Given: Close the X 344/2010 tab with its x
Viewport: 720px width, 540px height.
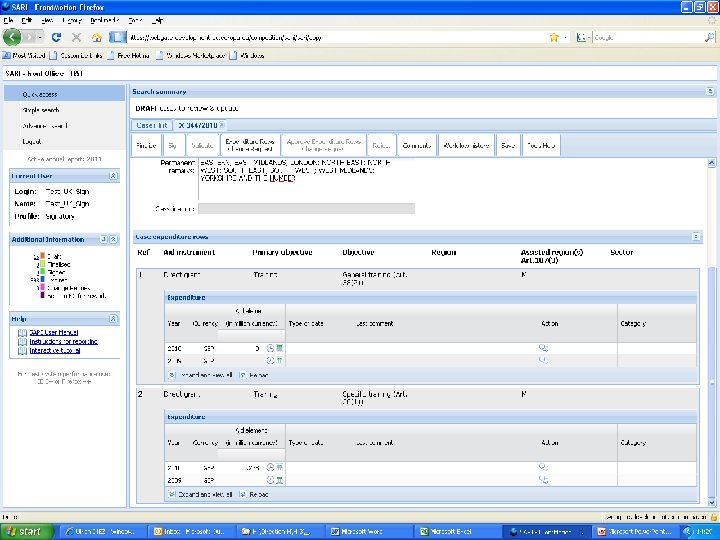Looking at the screenshot, I should pyautogui.click(x=222, y=125).
